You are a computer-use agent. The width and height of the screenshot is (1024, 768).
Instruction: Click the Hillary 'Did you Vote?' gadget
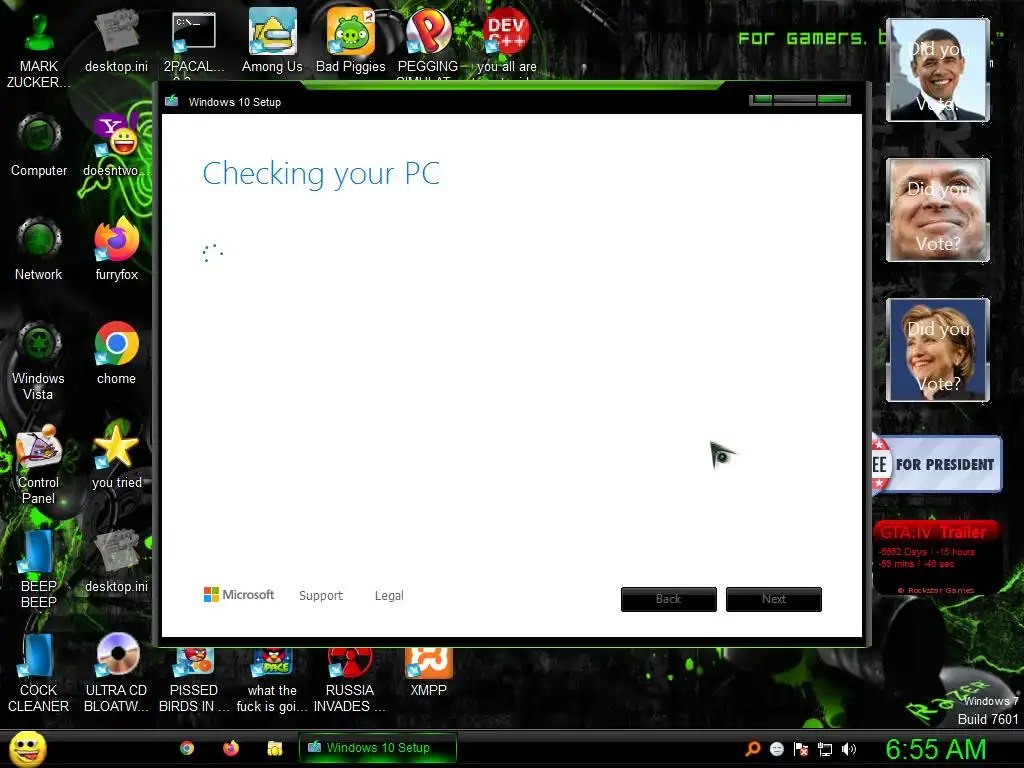point(938,350)
